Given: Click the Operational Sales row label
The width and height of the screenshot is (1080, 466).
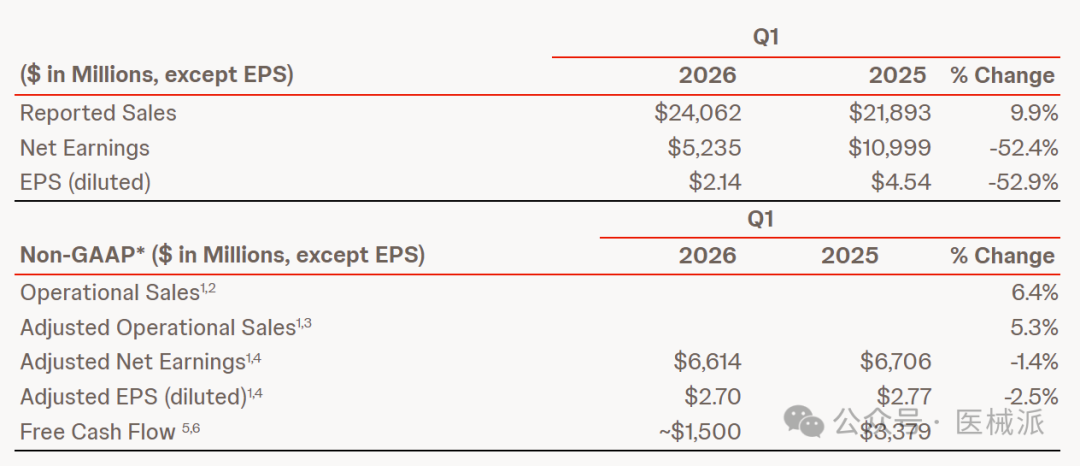Looking at the screenshot, I should pos(118,293).
